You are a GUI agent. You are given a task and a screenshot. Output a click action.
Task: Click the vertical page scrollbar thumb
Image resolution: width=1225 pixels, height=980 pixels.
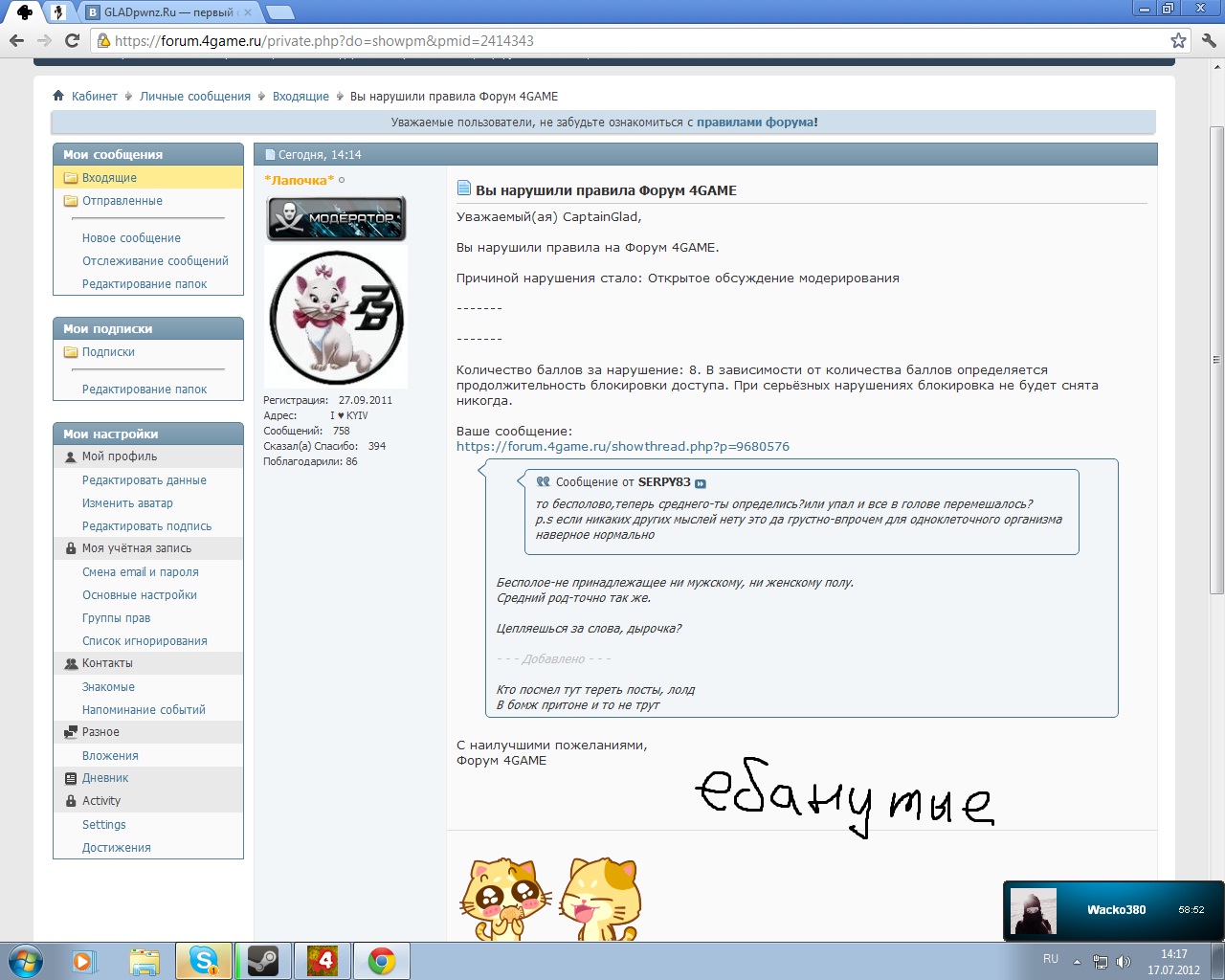click(1216, 359)
